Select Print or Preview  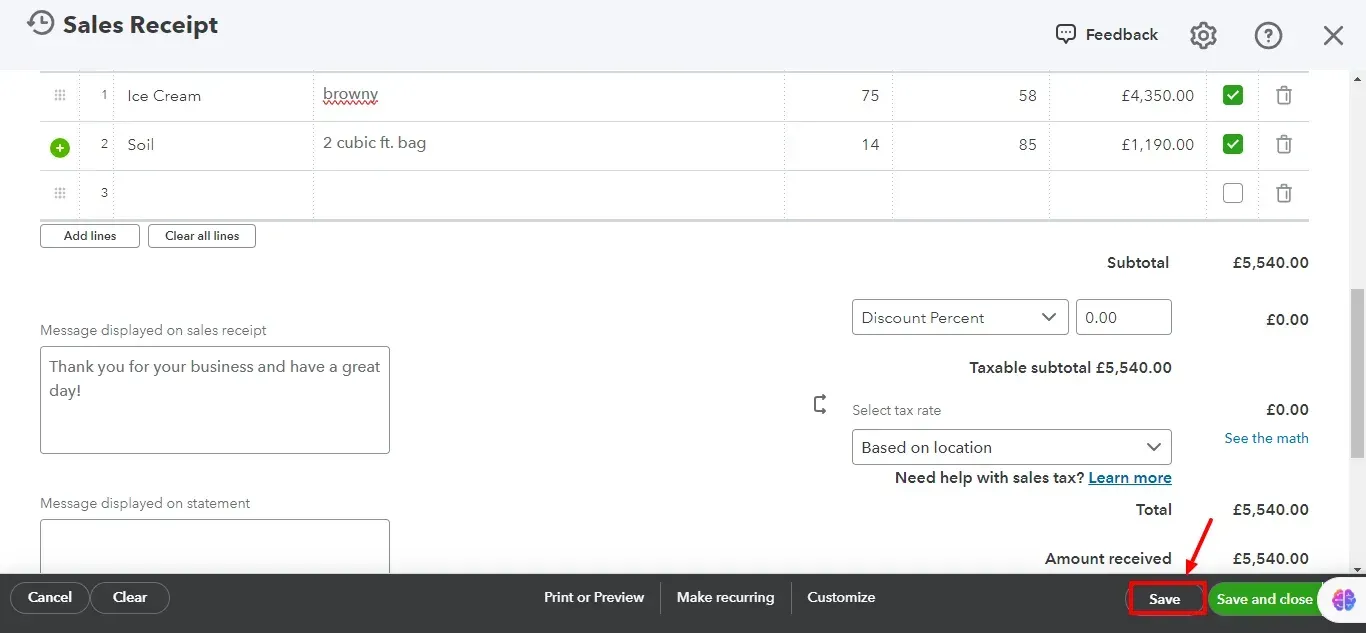(594, 597)
